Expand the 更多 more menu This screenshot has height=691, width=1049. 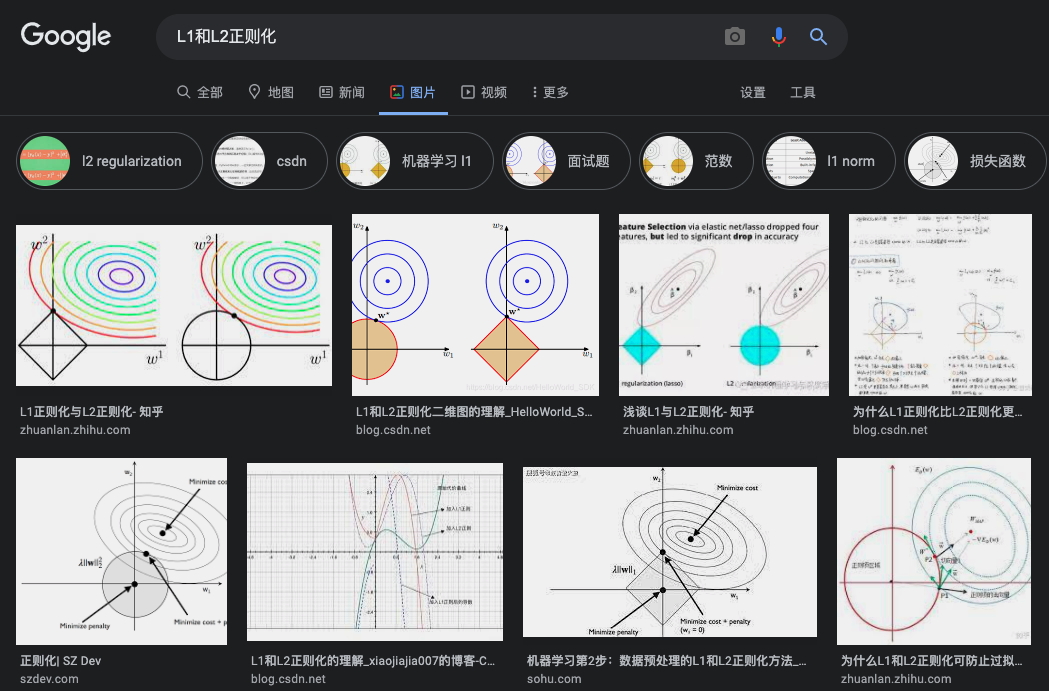(550, 92)
